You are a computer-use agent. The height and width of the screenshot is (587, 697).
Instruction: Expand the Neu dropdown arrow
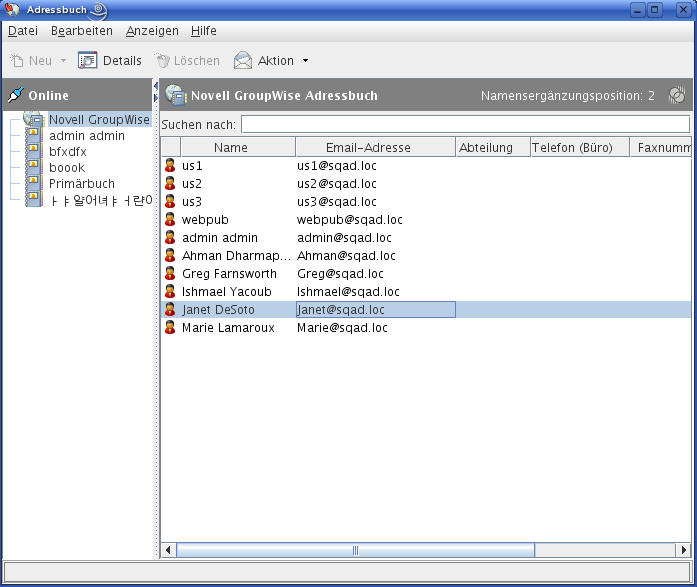[63, 60]
